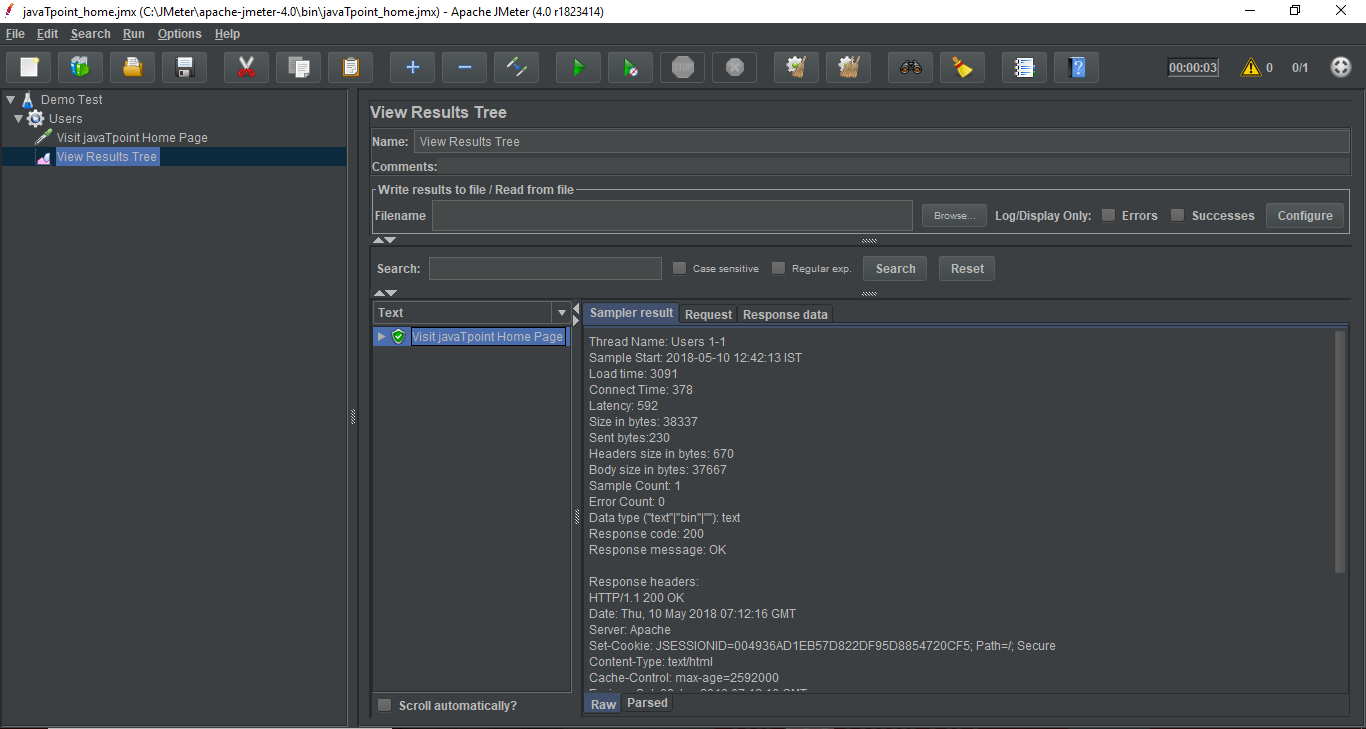Click the Configure button

pyautogui.click(x=1305, y=215)
